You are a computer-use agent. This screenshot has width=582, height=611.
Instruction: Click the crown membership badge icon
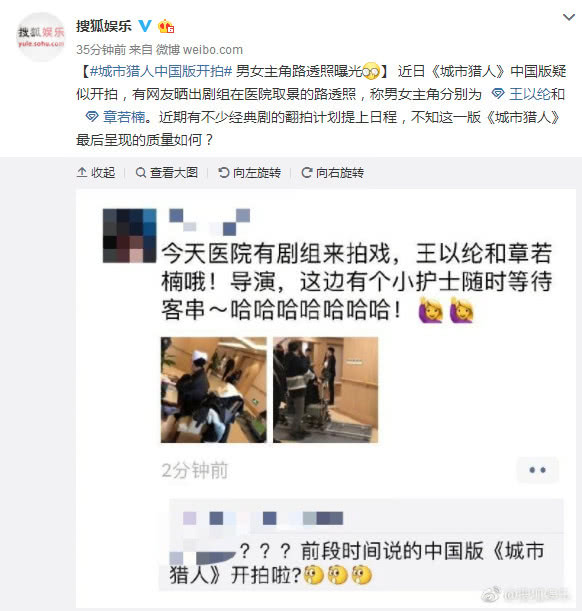166,26
